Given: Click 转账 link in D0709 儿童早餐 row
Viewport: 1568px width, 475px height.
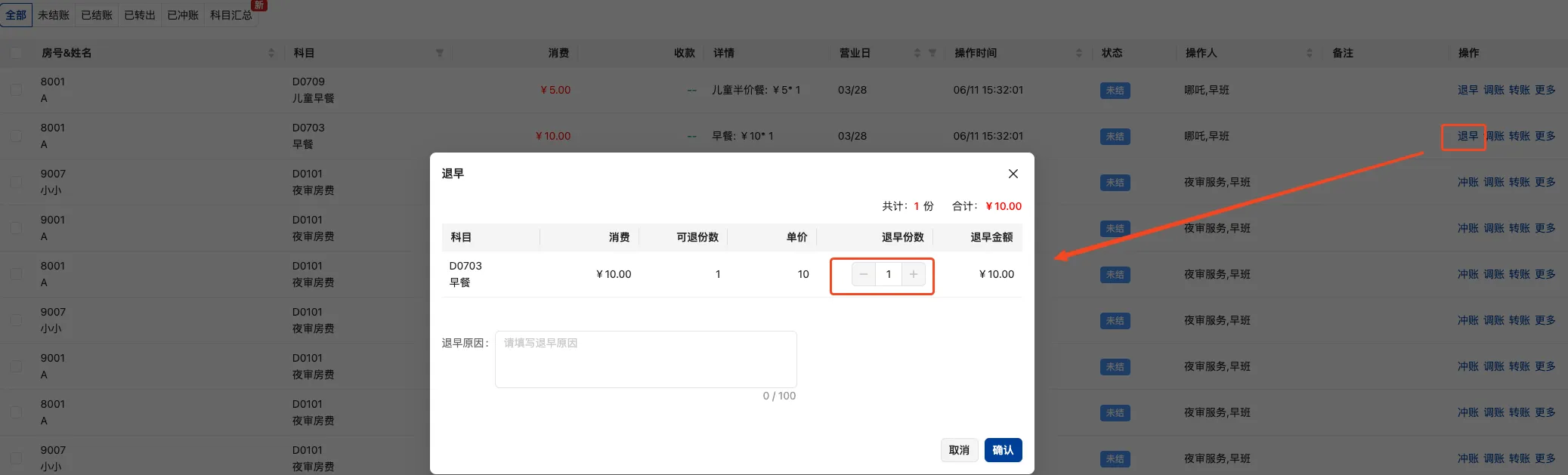Looking at the screenshot, I should (x=1520, y=90).
